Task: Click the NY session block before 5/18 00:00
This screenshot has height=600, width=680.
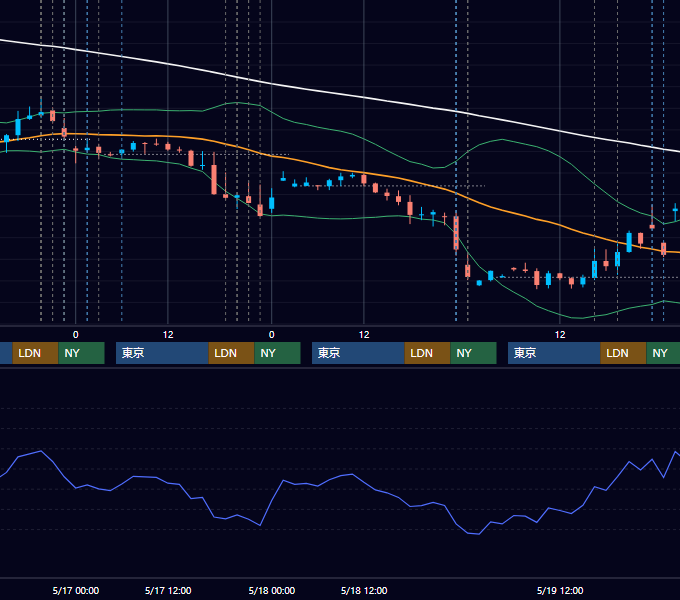Action: pyautogui.click(x=278, y=353)
